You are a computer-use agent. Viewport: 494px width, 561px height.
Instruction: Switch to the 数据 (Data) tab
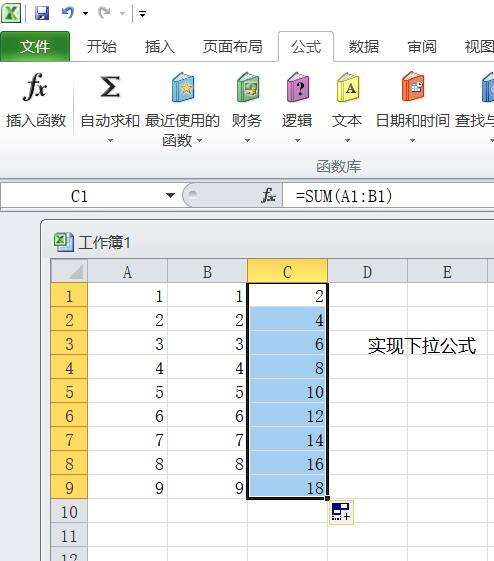(363, 47)
